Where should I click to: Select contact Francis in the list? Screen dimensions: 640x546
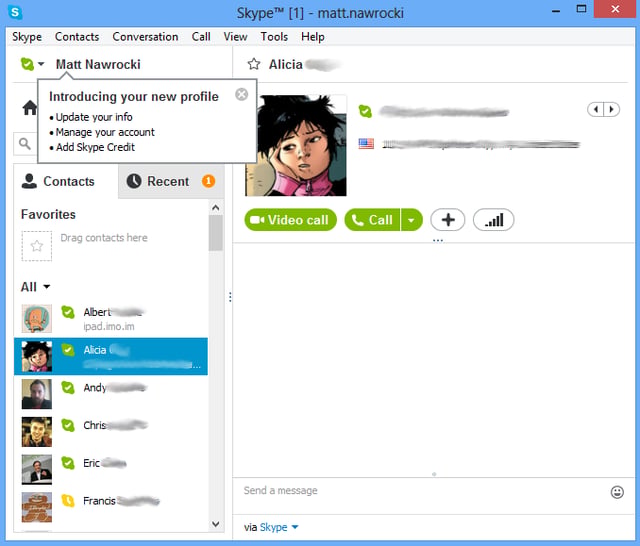pos(111,507)
